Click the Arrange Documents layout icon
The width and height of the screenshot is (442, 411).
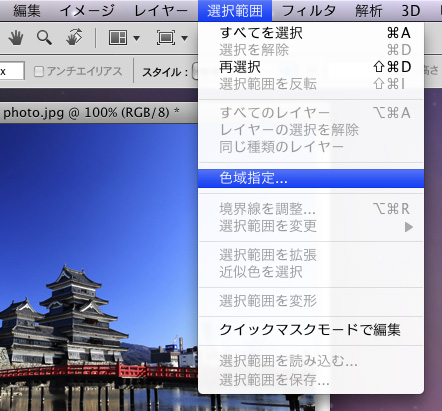click(x=118, y=38)
